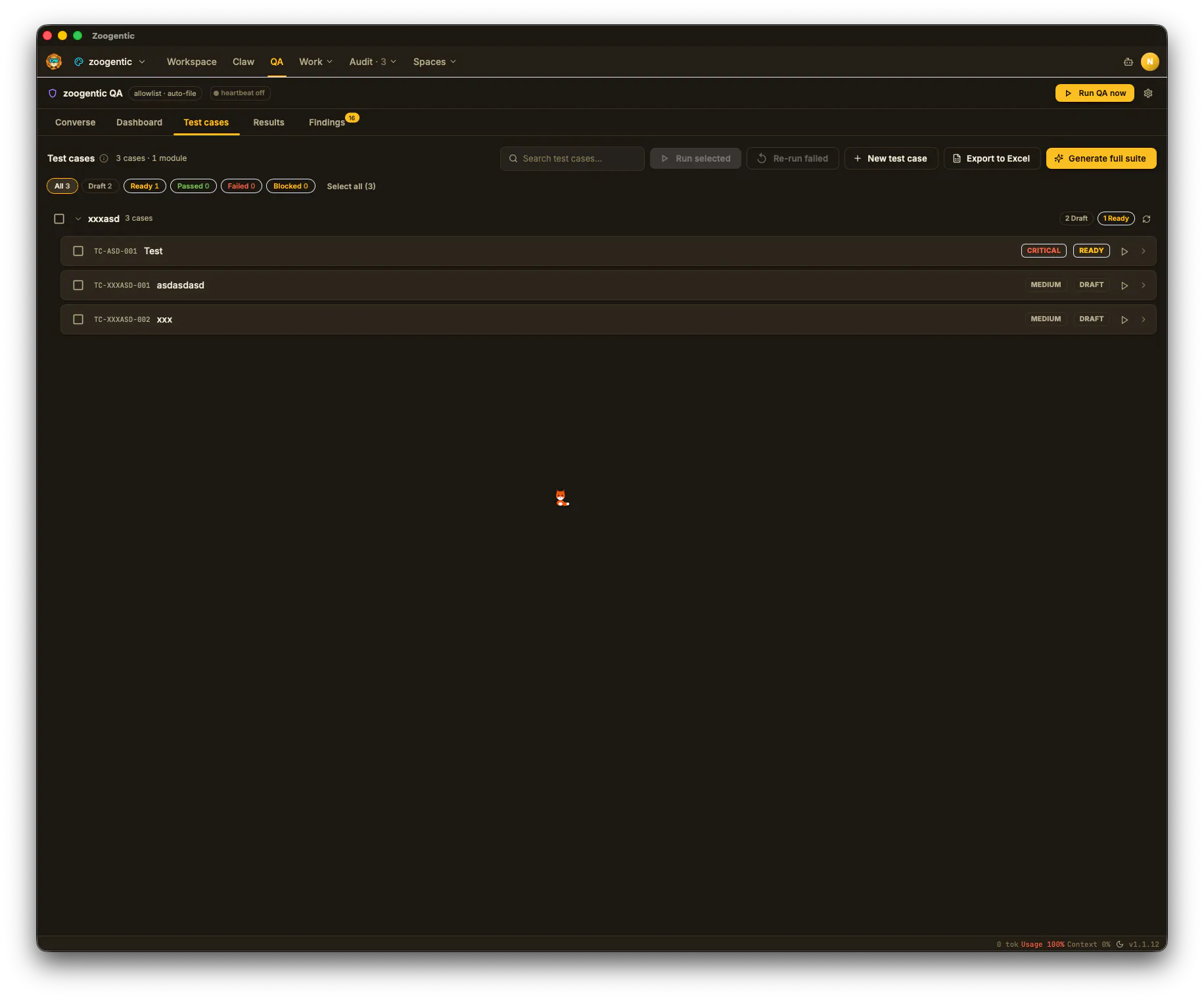Click the Test cases info icon
The height and width of the screenshot is (1000, 1204).
104,158
